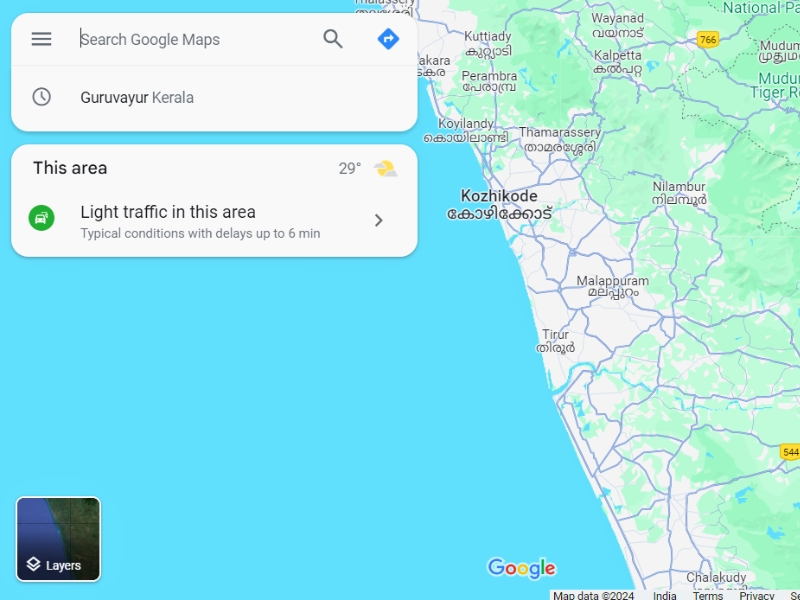This screenshot has height=600, width=800.
Task: Click the recent search clock icon
Action: point(41,97)
